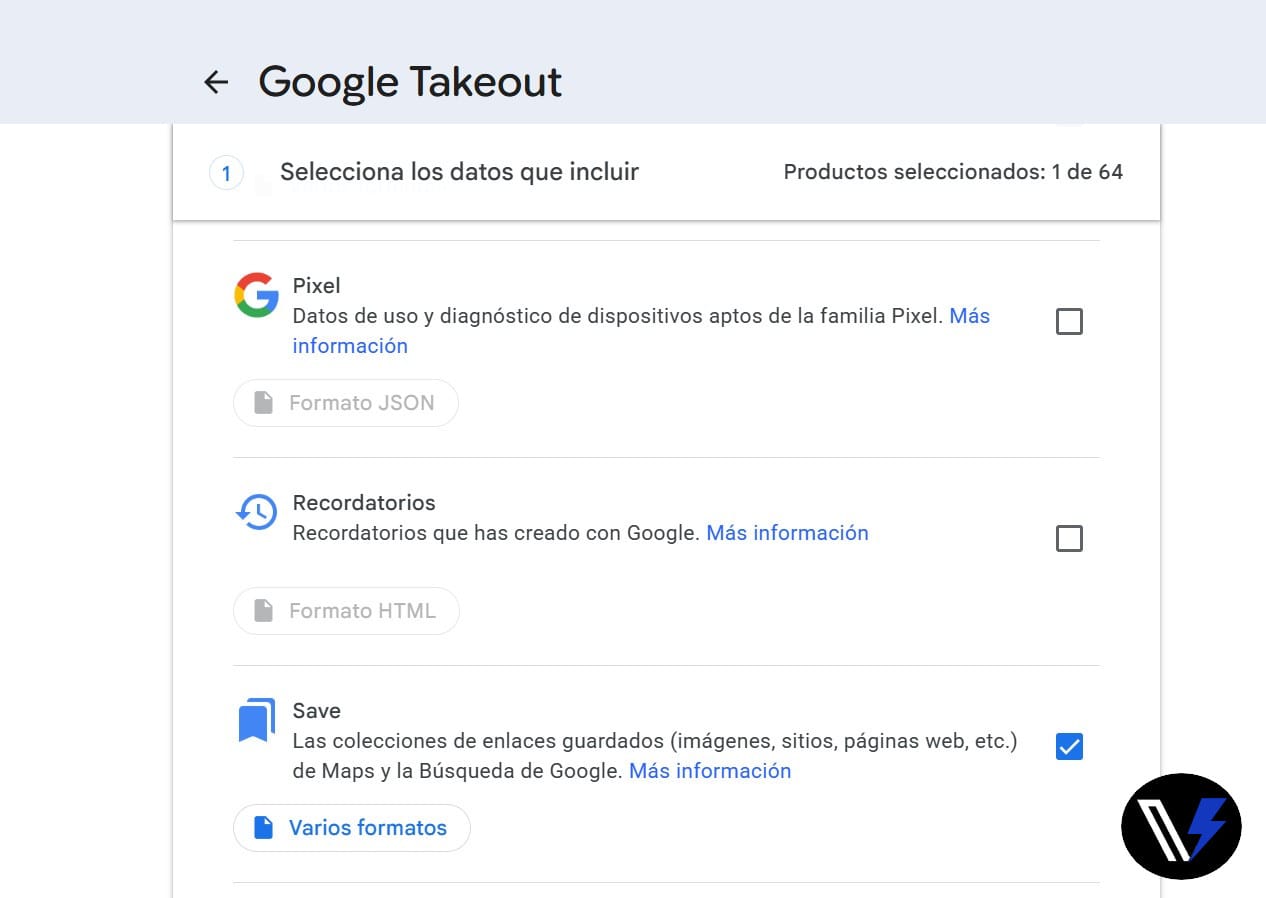Viewport: 1266px width, 898px height.
Task: Open the Formato HTML button for Recordatorios
Action: (346, 610)
